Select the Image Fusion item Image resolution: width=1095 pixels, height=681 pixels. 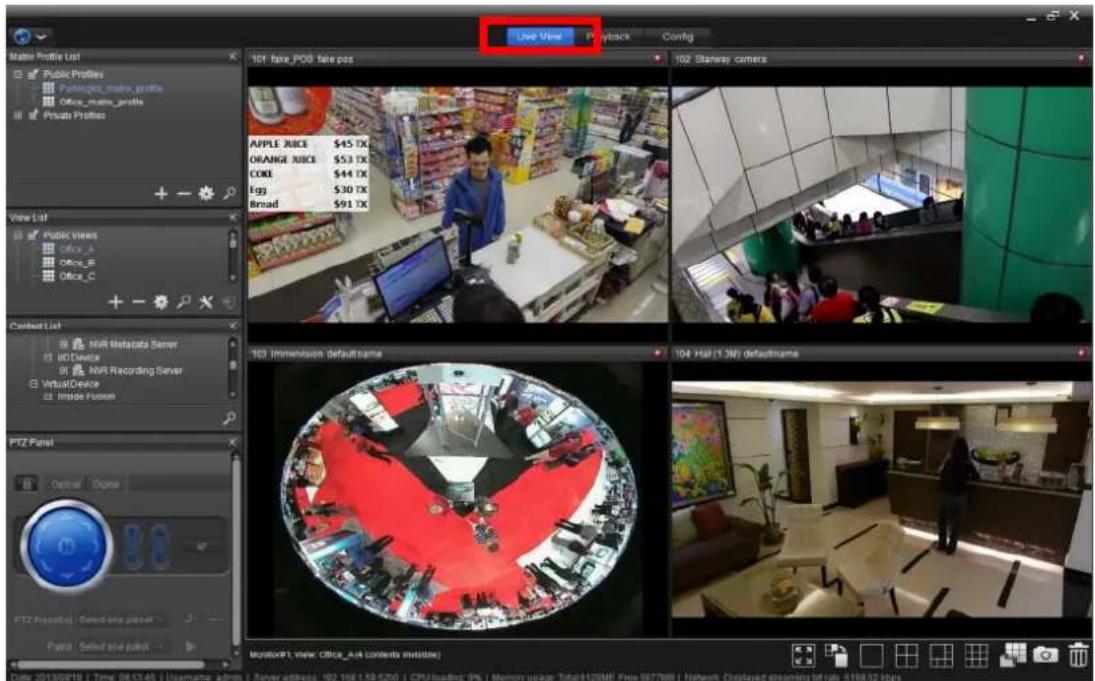click(x=86, y=397)
